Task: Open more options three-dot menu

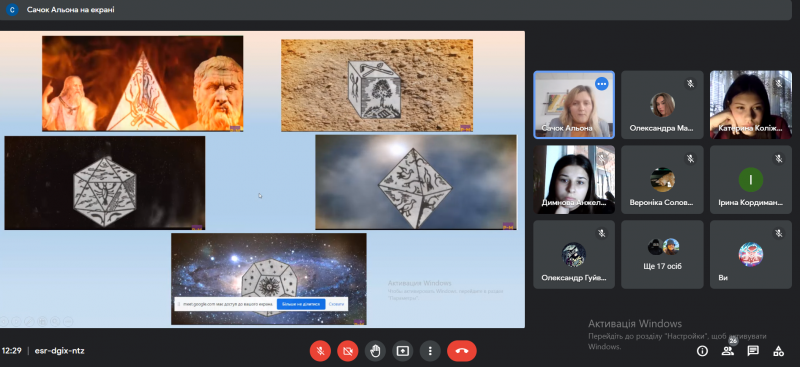Action: 430,351
